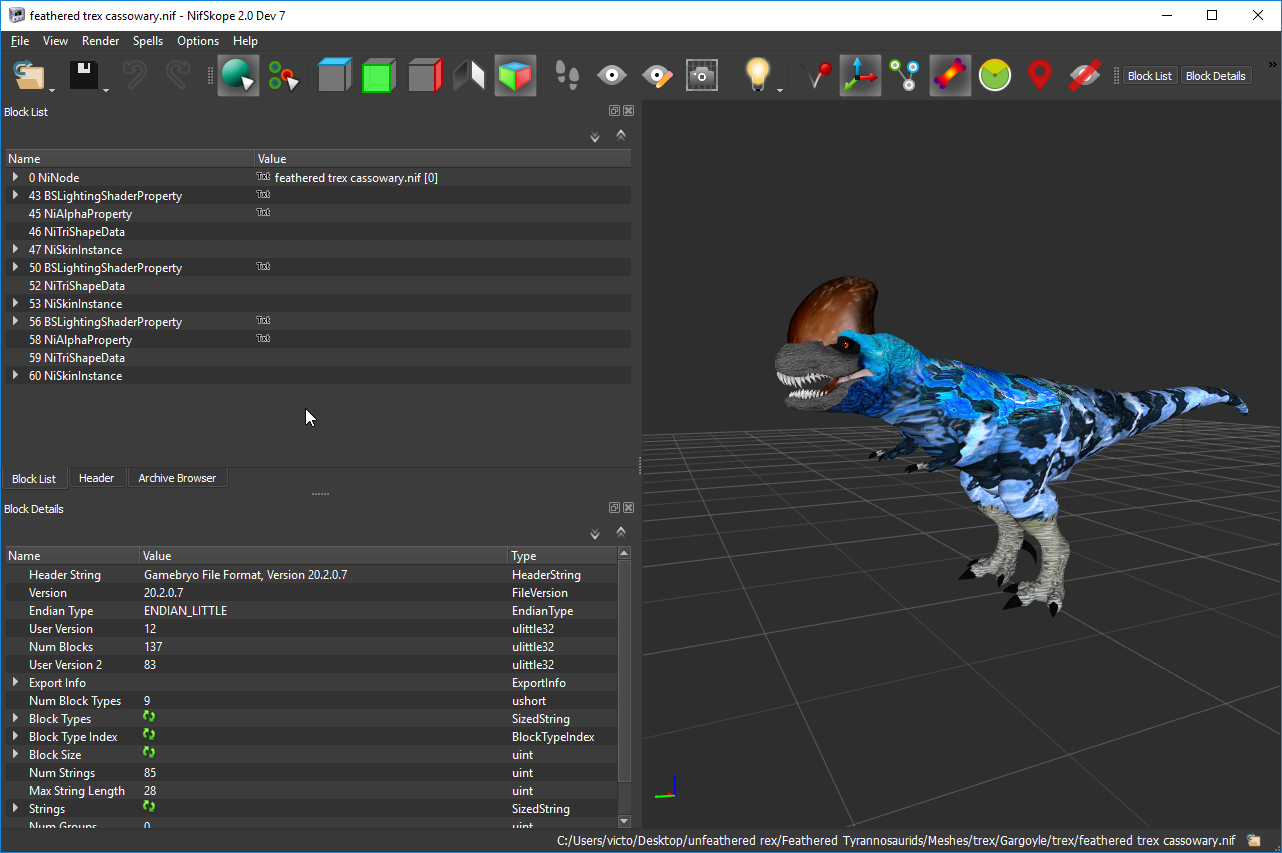Toggle the show axes icon

tap(859, 76)
